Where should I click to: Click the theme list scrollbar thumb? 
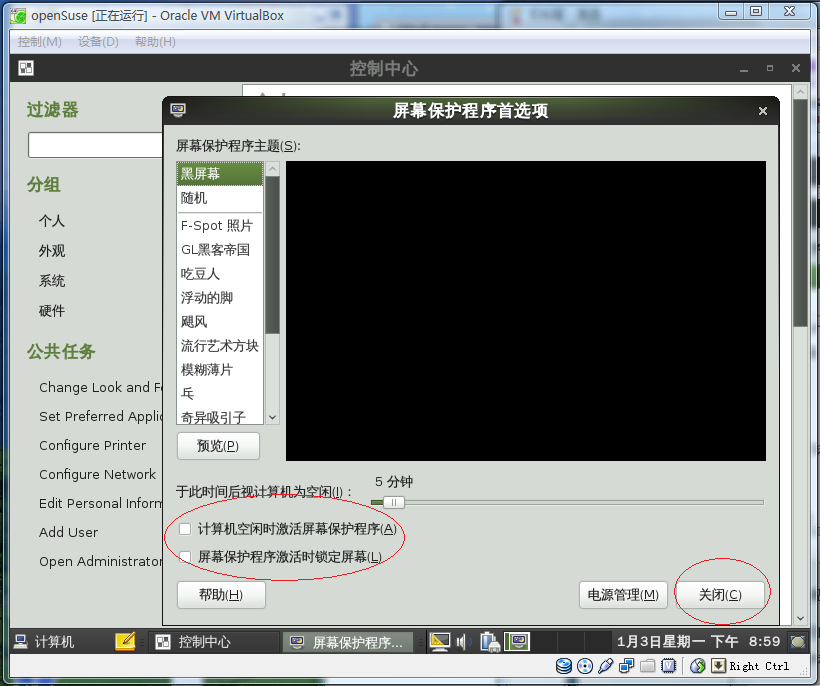coord(272,255)
